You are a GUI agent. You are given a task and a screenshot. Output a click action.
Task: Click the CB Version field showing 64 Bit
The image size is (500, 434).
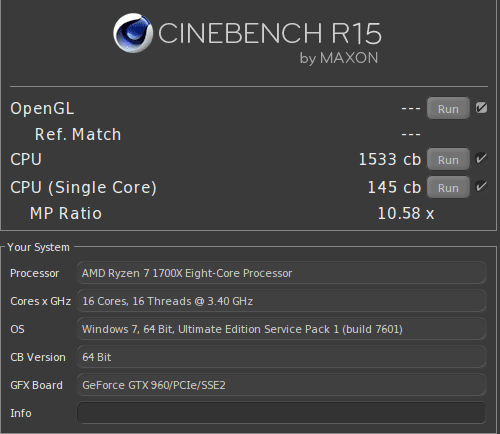[x=281, y=357]
